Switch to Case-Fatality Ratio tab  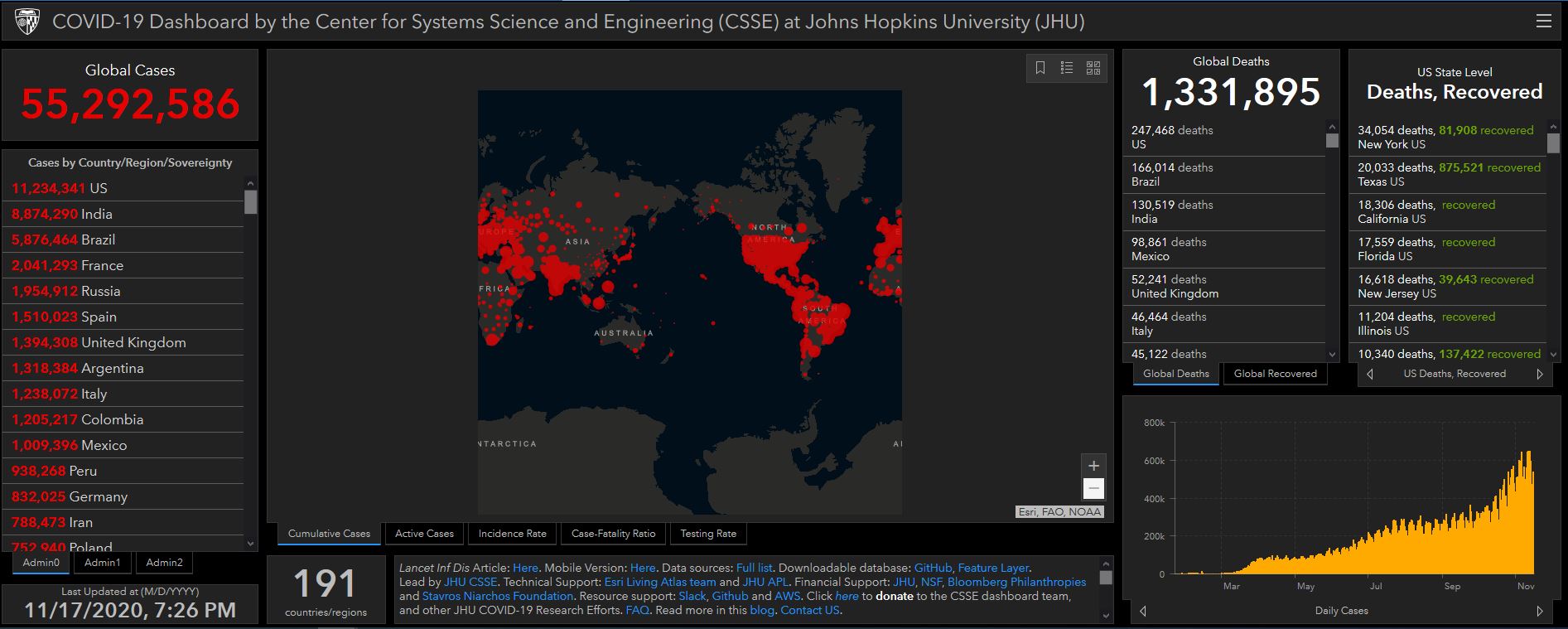pos(613,534)
